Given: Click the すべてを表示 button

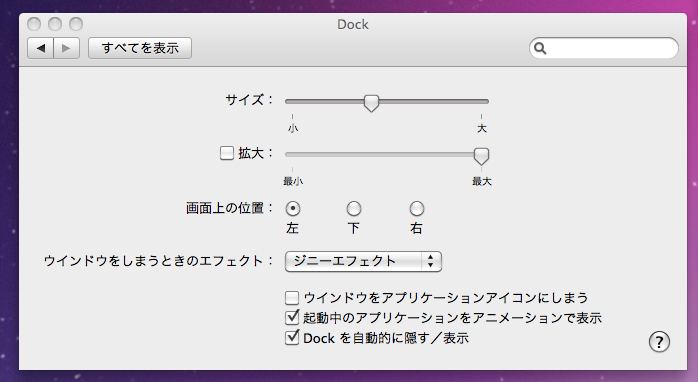Looking at the screenshot, I should coord(140,48).
